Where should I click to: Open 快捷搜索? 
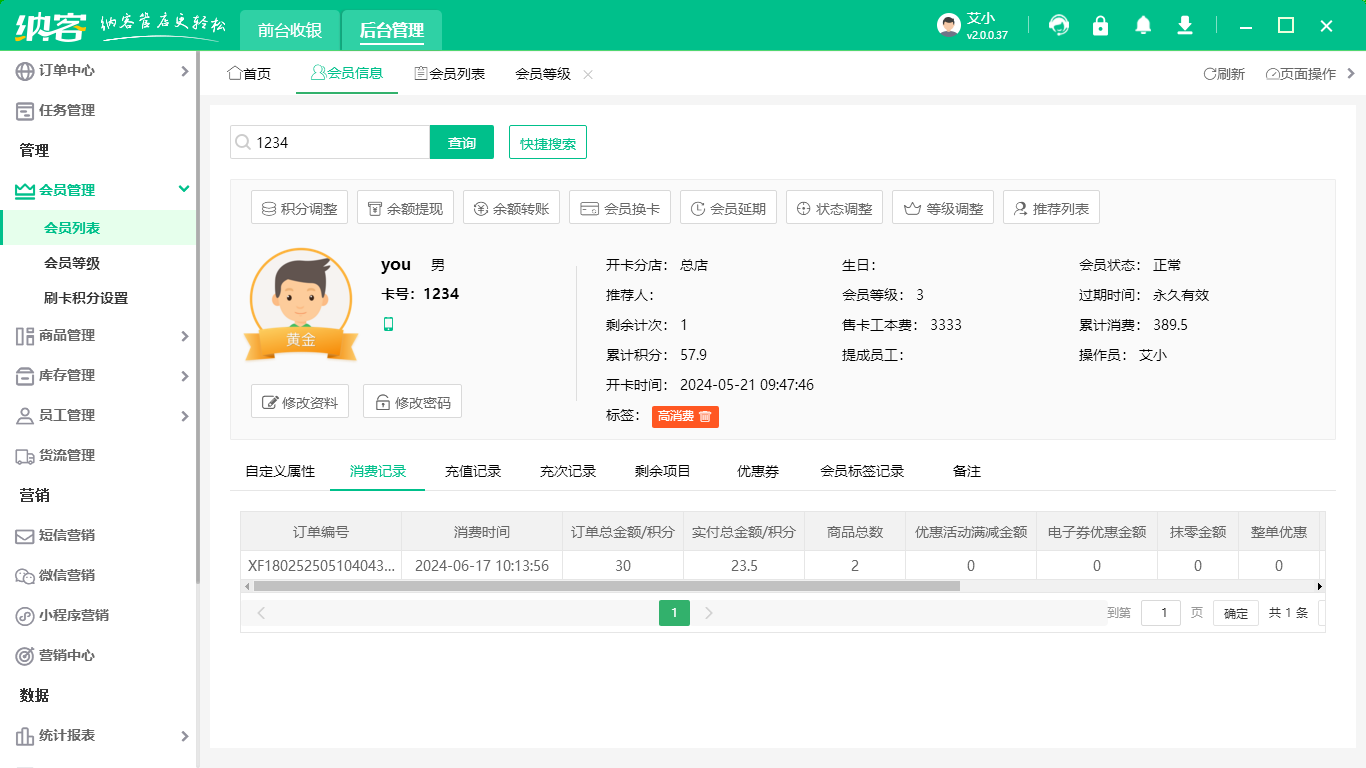coord(548,142)
